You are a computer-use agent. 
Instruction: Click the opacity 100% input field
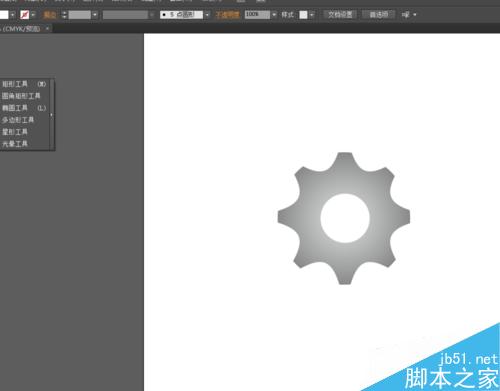[x=257, y=15]
